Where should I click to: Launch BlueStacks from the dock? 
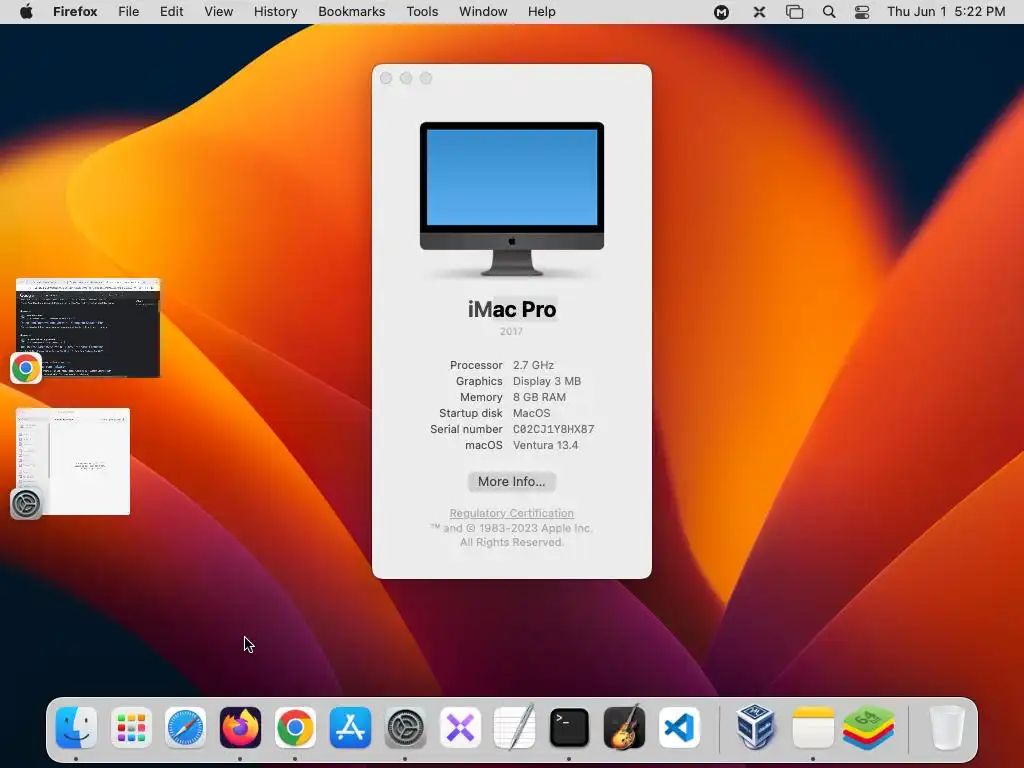[x=868, y=727]
